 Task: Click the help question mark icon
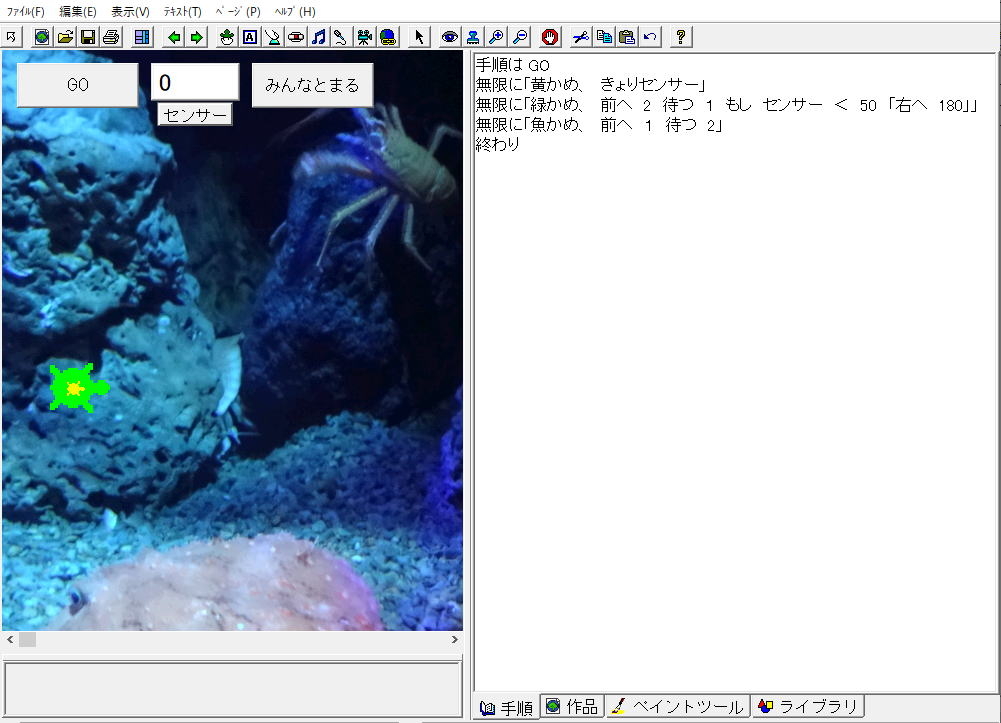pos(680,37)
